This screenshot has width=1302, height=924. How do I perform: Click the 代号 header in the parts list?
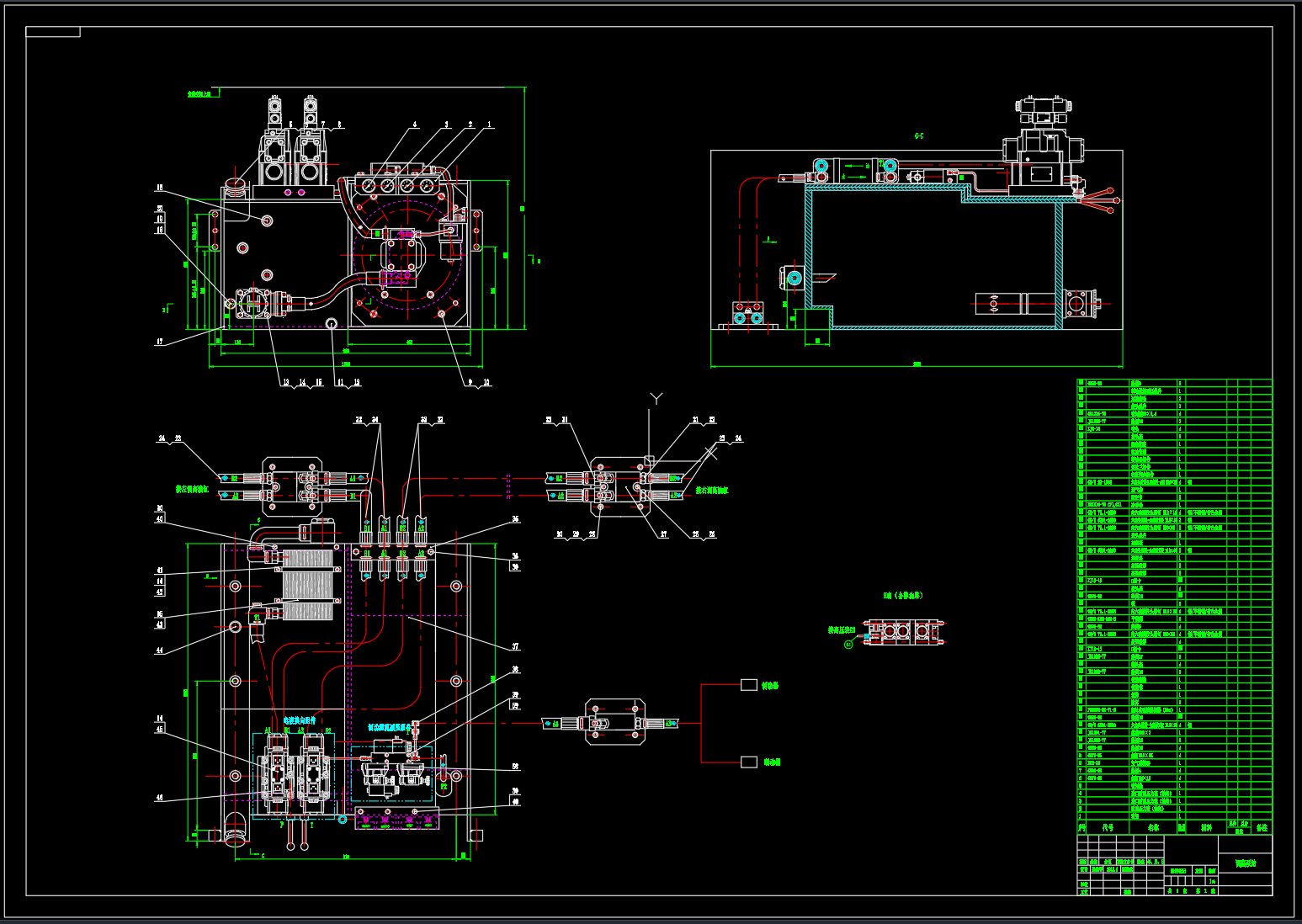pos(1108,827)
